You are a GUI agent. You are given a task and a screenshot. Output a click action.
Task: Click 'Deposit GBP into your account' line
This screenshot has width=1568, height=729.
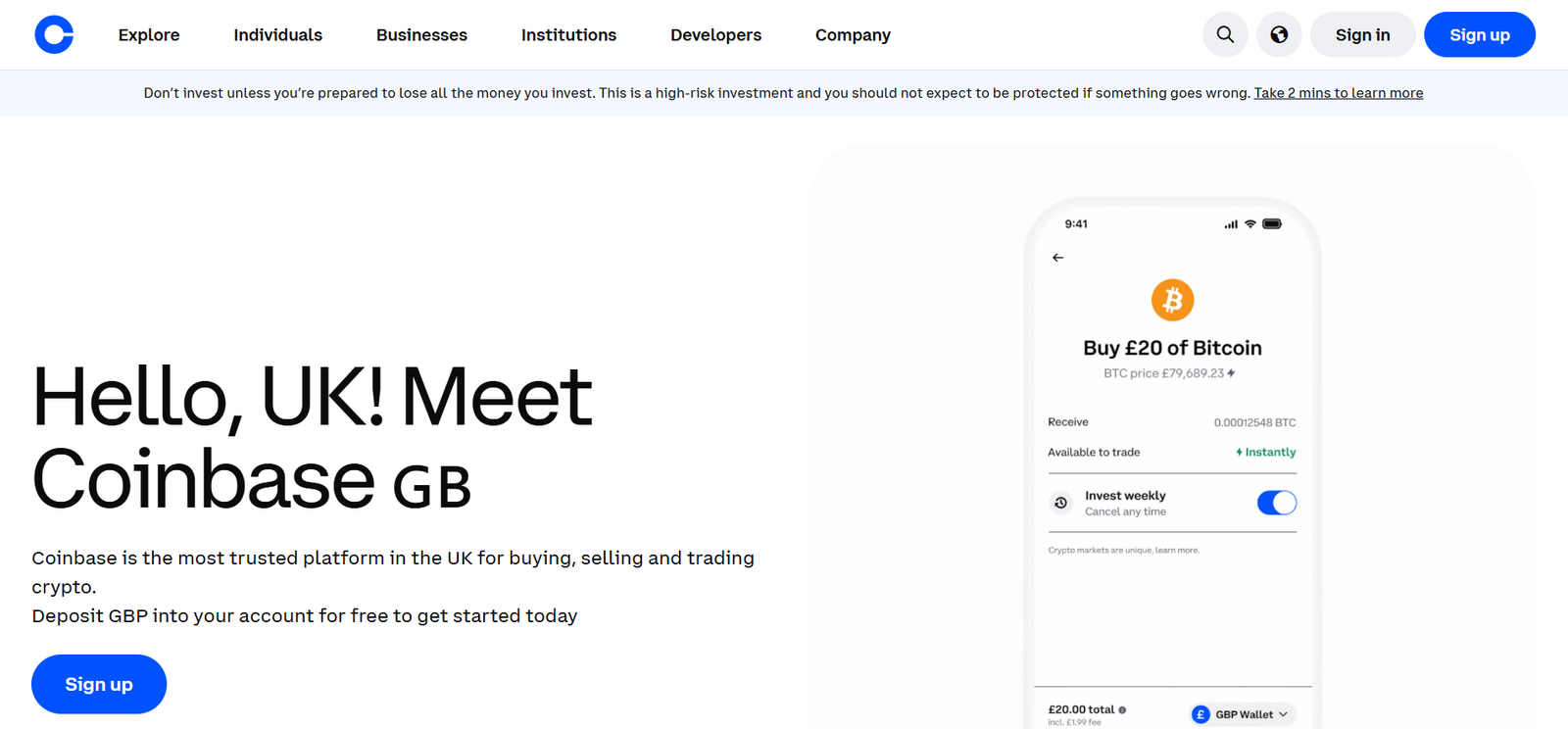pyautogui.click(x=304, y=615)
